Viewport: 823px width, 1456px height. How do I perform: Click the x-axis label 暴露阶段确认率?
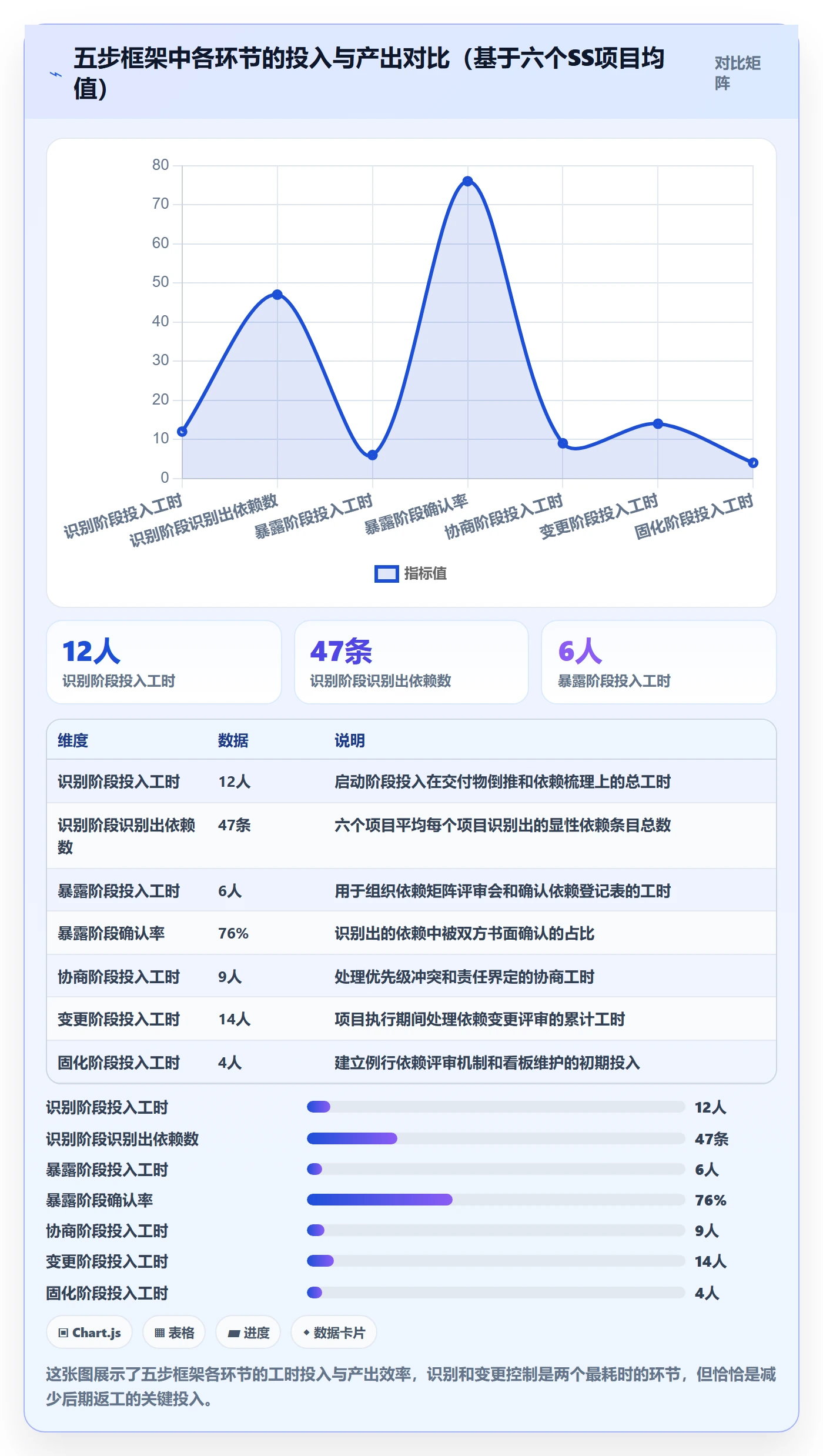tap(416, 514)
